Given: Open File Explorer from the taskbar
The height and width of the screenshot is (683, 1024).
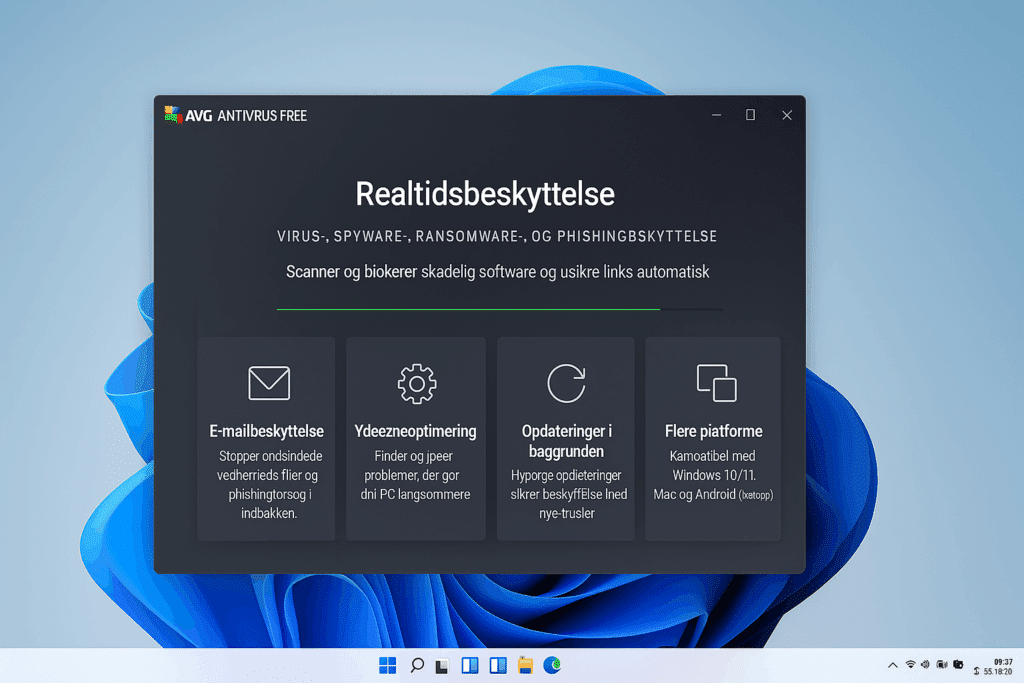Looking at the screenshot, I should pos(525,664).
